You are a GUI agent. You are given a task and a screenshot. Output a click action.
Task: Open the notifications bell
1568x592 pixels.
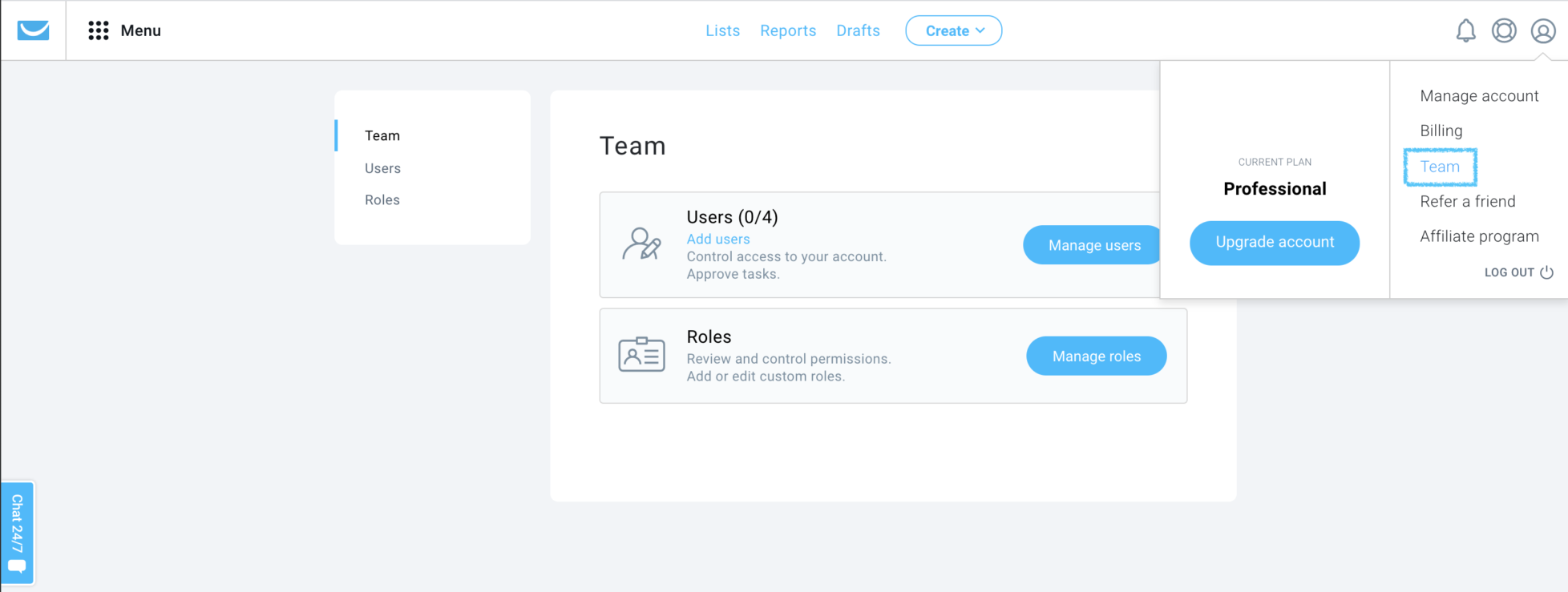click(x=1465, y=30)
